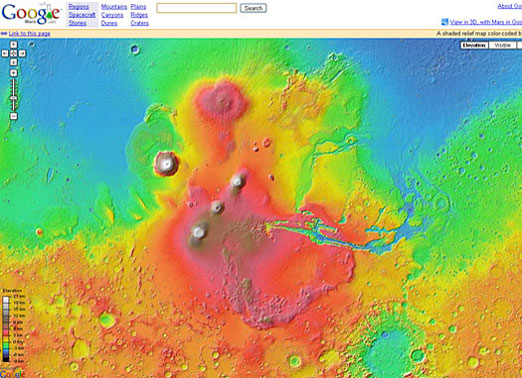Open the Stories category
This screenshot has width=522, height=378.
[x=77, y=23]
